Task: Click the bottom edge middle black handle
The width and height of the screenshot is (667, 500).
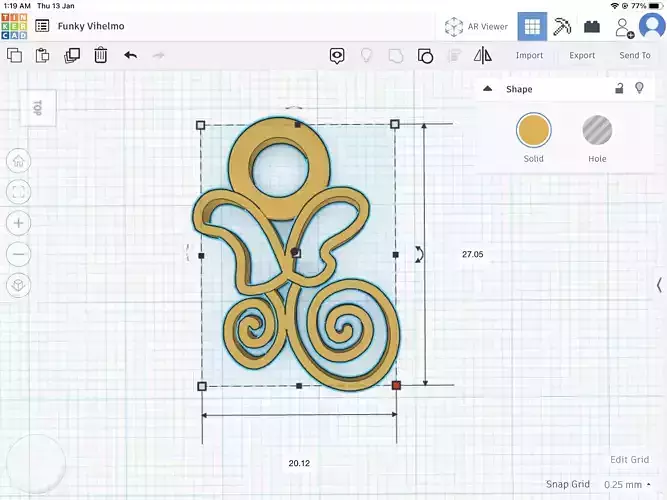Action: click(299, 386)
